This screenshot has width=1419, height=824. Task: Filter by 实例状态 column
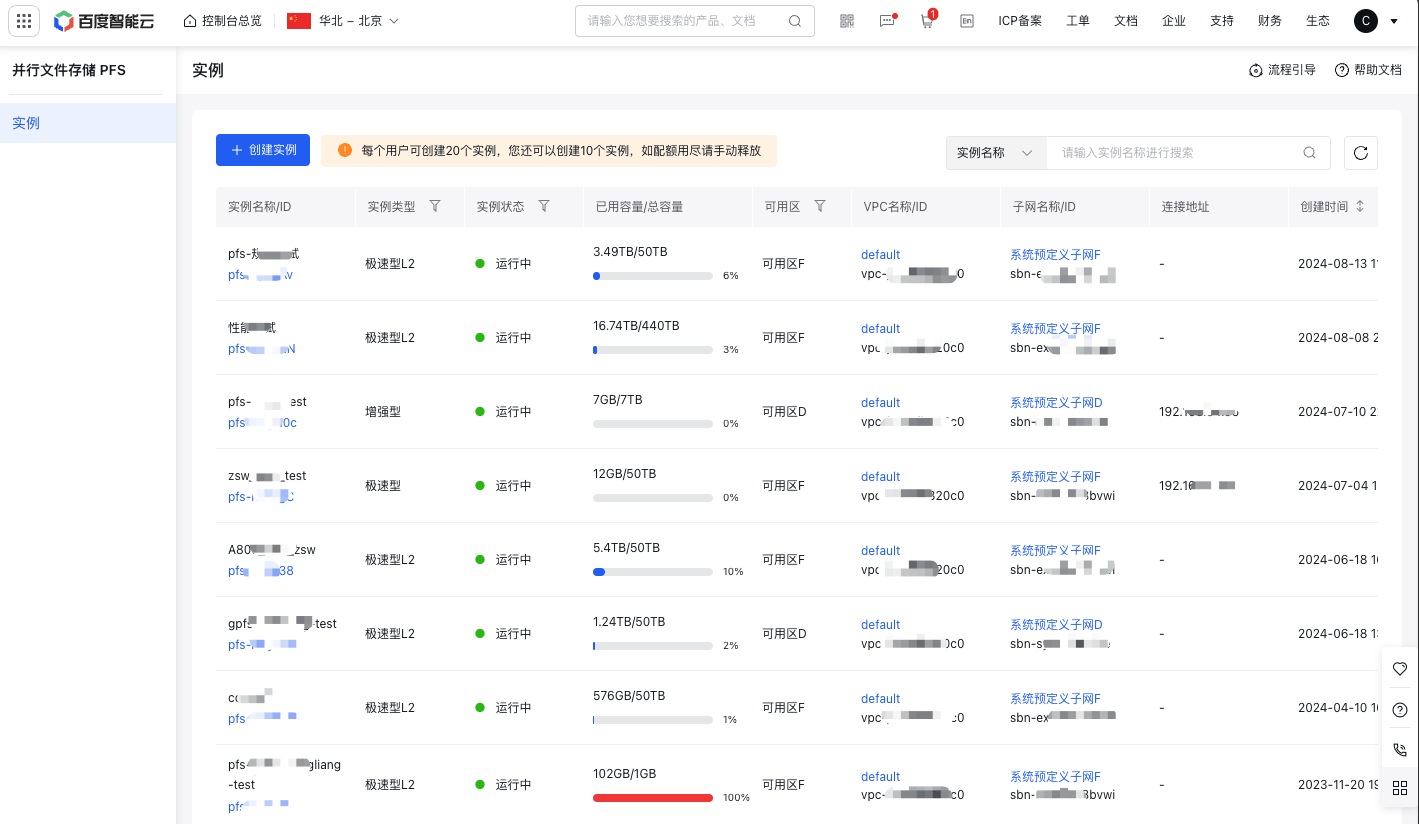point(544,206)
